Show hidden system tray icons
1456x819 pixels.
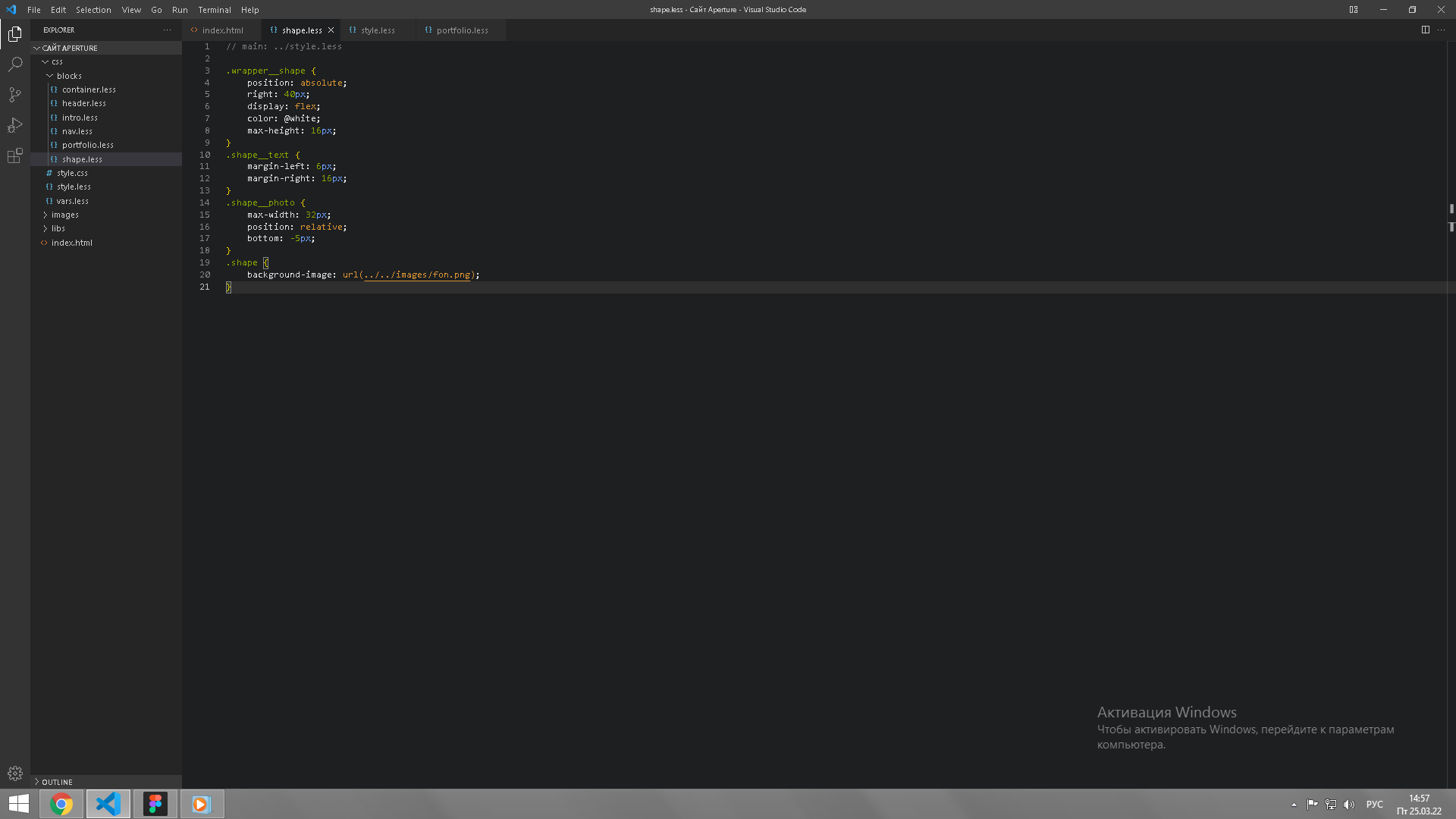click(x=1294, y=805)
